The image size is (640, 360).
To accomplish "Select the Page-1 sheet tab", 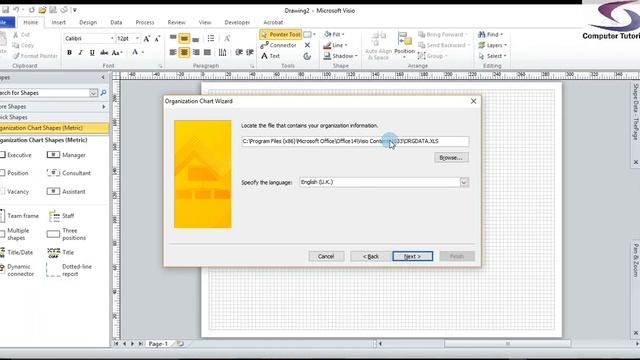I will pyautogui.click(x=158, y=344).
